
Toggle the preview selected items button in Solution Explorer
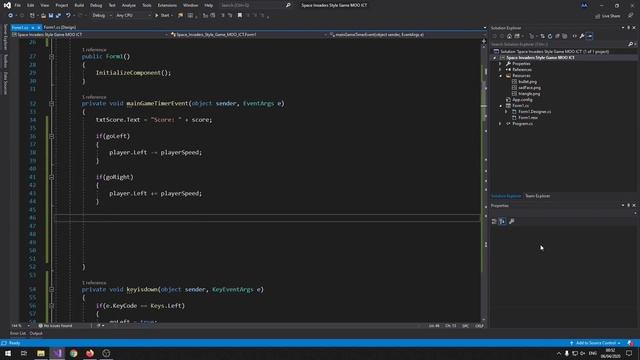[x=589, y=36]
